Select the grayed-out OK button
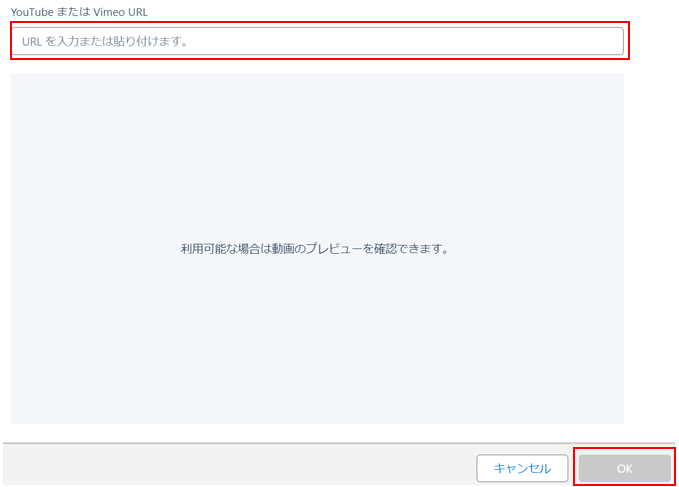Image resolution: width=679 pixels, height=487 pixels. click(624, 468)
